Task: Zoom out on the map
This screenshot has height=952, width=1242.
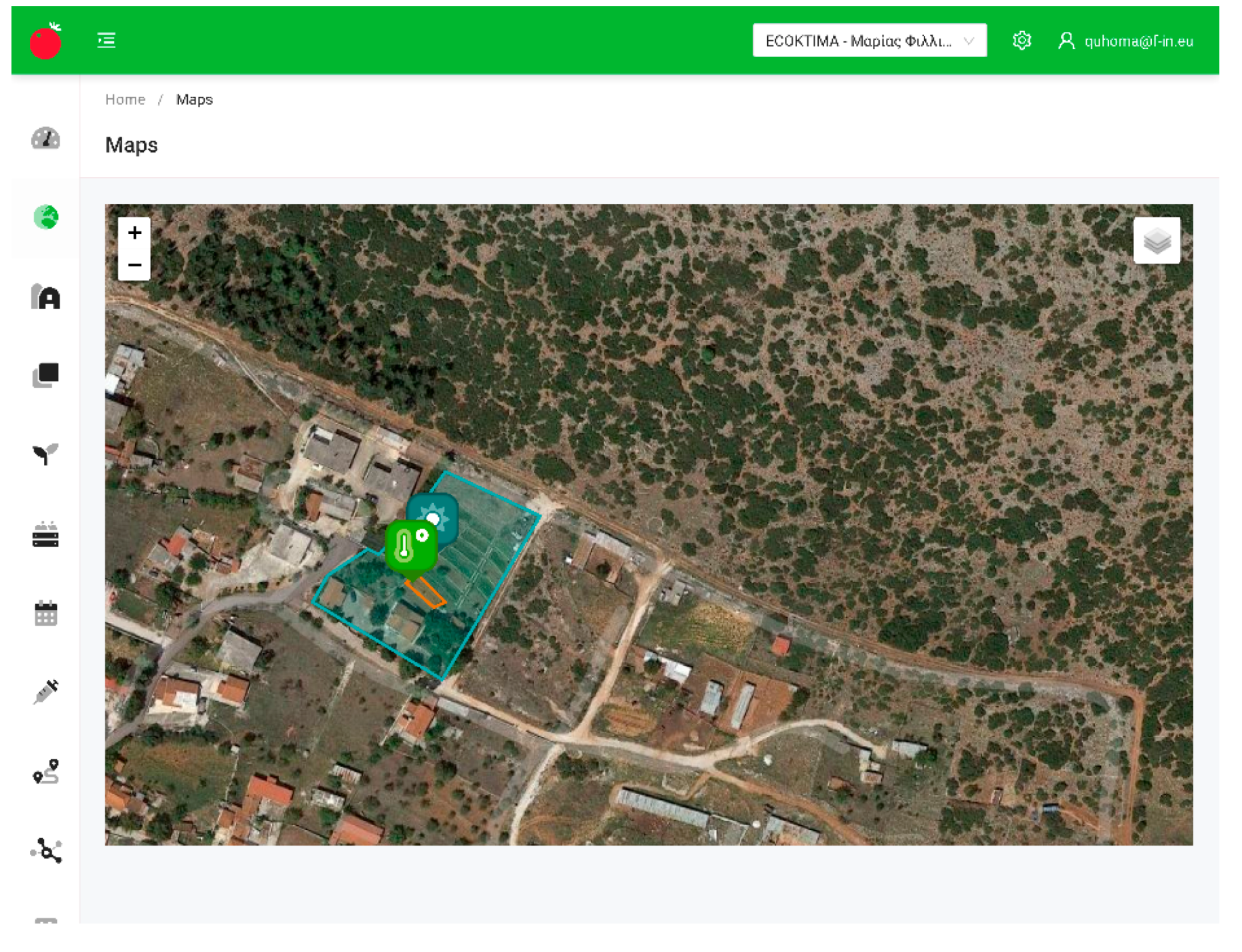Action: coord(134,265)
